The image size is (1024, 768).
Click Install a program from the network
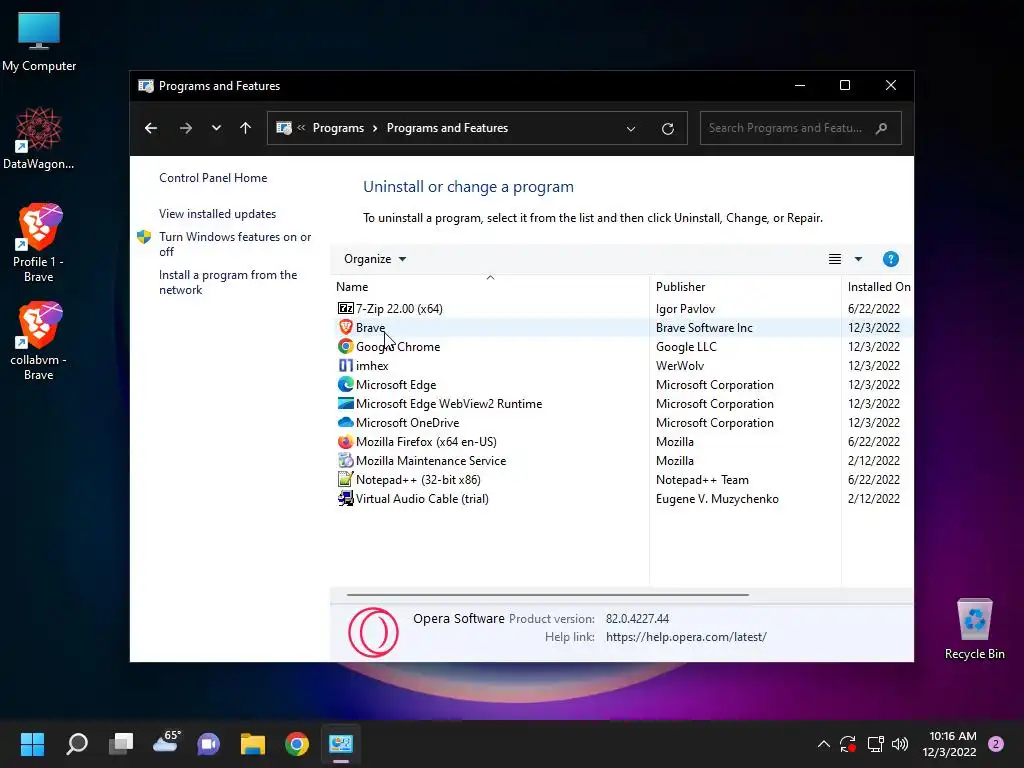pyautogui.click(x=228, y=282)
